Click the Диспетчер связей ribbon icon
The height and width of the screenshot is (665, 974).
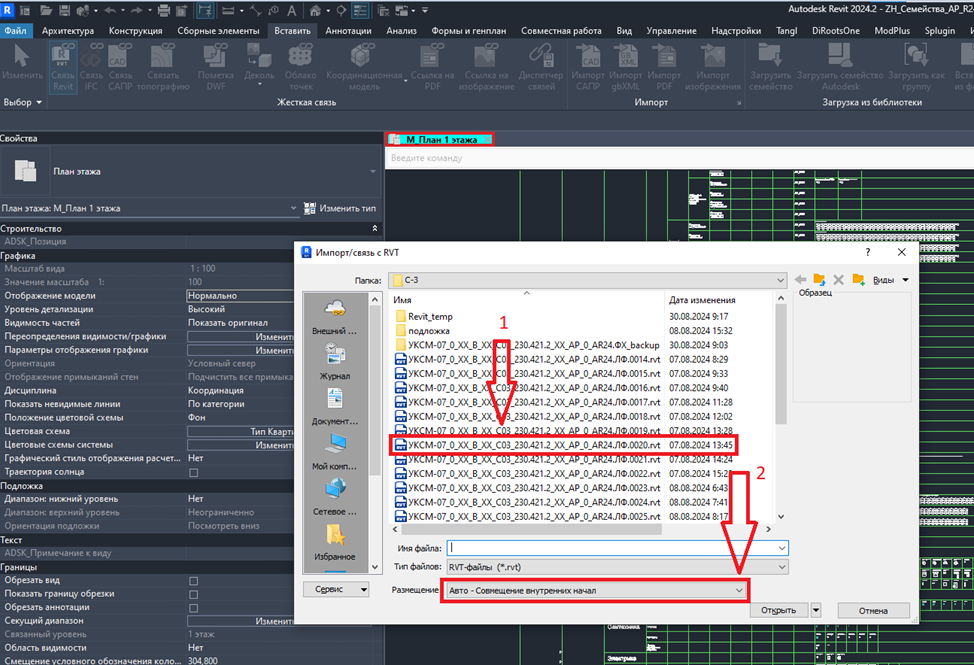[x=541, y=67]
